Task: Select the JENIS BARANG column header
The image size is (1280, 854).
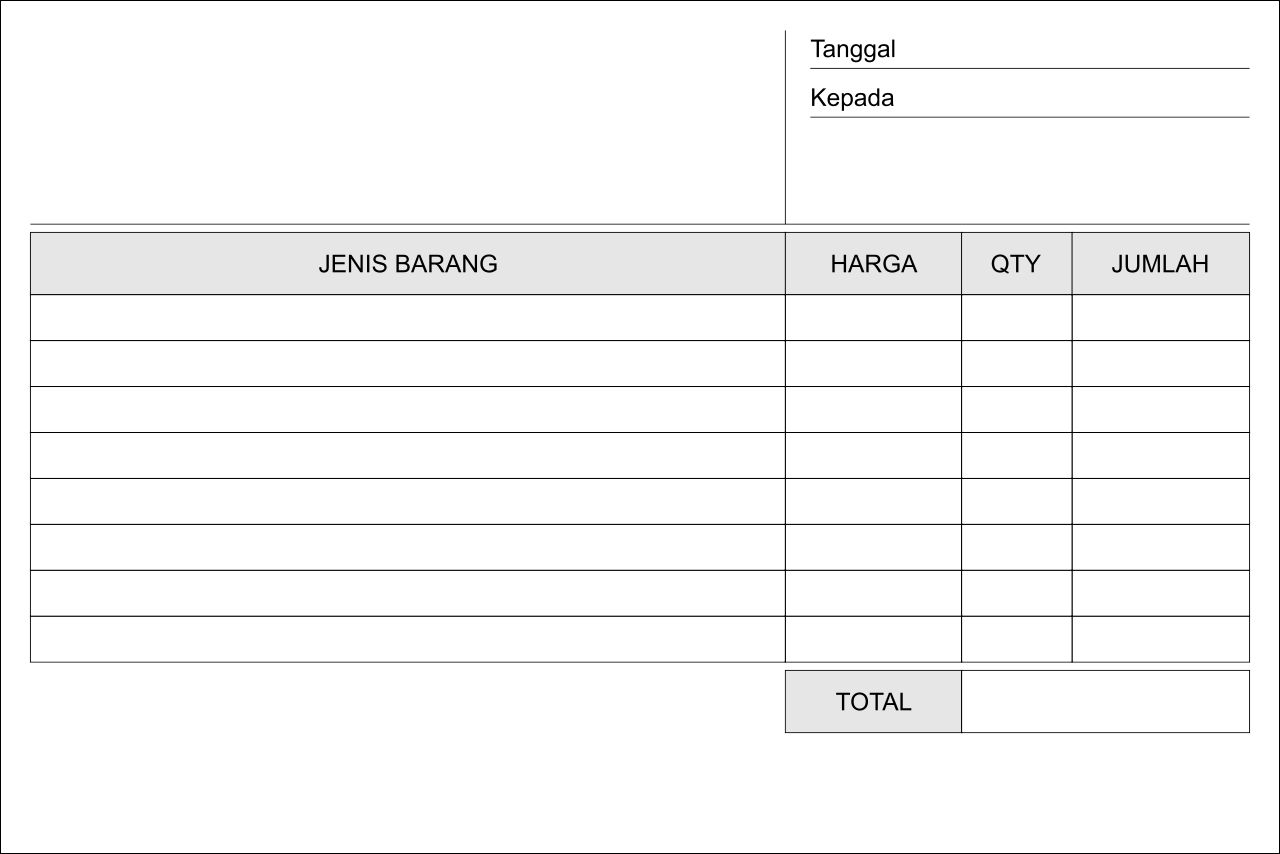Action: tap(407, 264)
